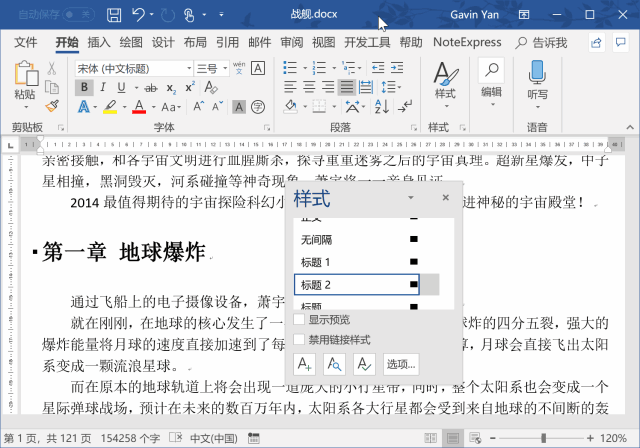640x448 pixels.
Task: Open the 样式 pane options arrow
Action: point(411,198)
